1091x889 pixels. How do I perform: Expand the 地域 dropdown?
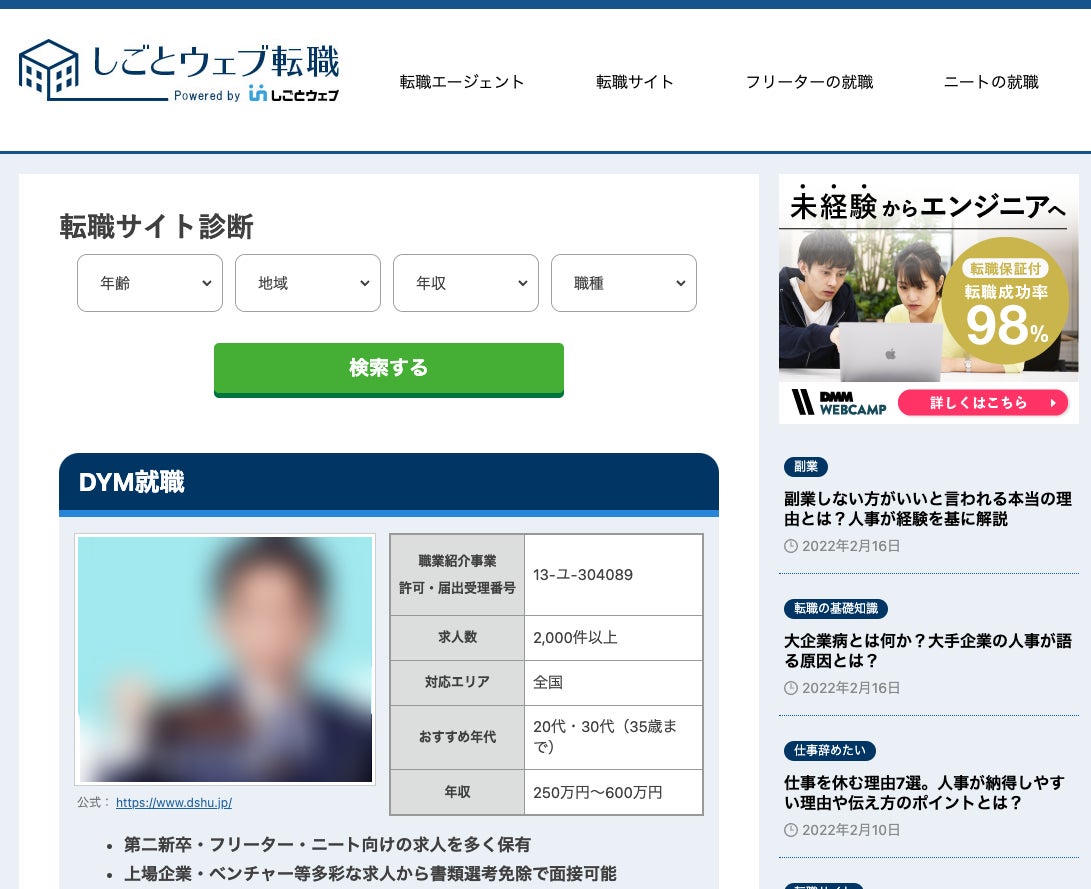pos(308,283)
